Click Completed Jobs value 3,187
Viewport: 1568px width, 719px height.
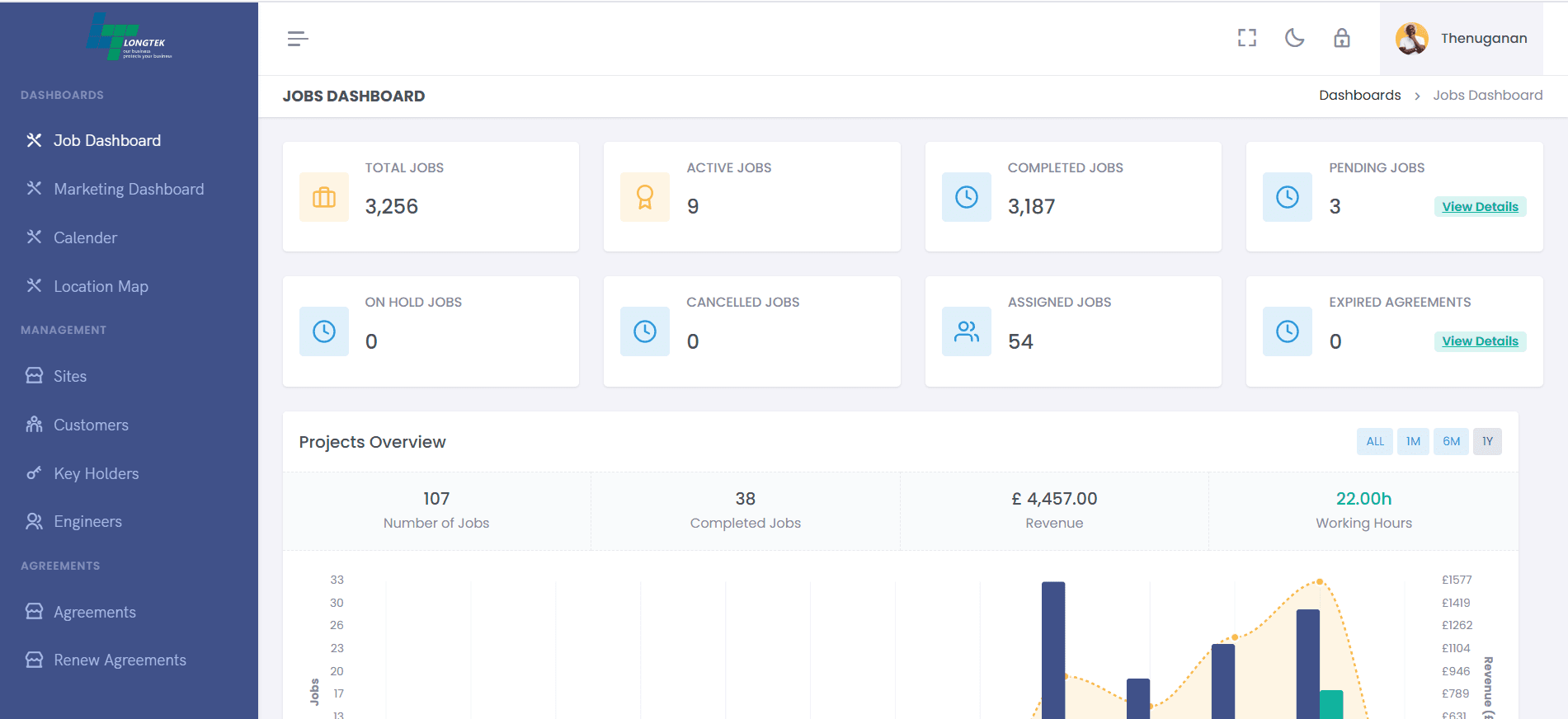[x=1031, y=206]
